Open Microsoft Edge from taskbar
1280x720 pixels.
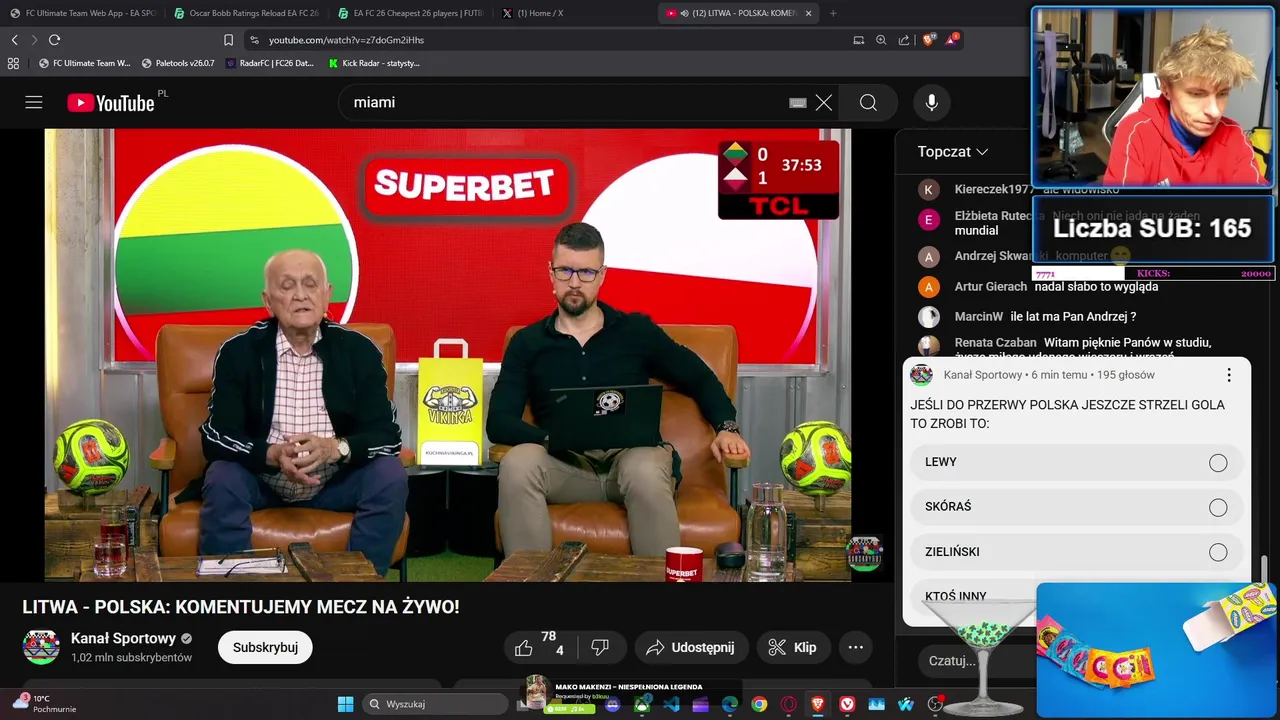point(730,704)
